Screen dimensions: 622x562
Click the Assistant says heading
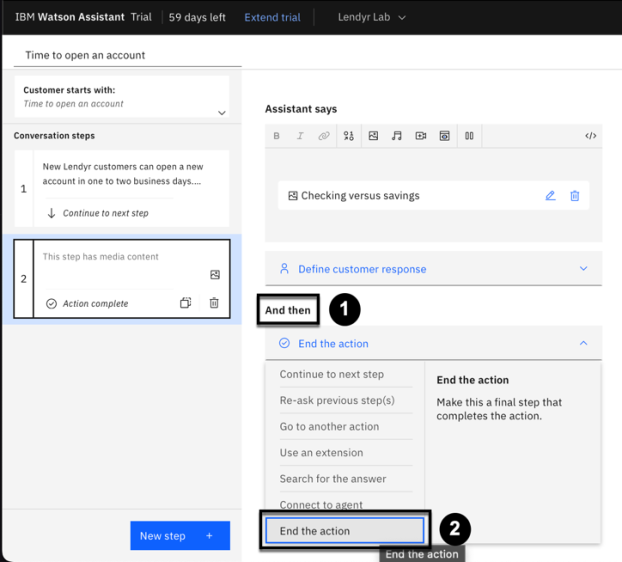pyautogui.click(x=301, y=109)
